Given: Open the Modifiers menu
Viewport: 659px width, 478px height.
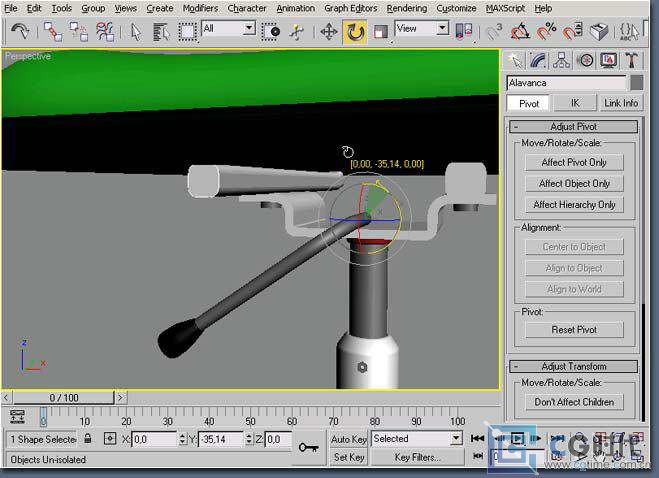Looking at the screenshot, I should click(x=200, y=8).
